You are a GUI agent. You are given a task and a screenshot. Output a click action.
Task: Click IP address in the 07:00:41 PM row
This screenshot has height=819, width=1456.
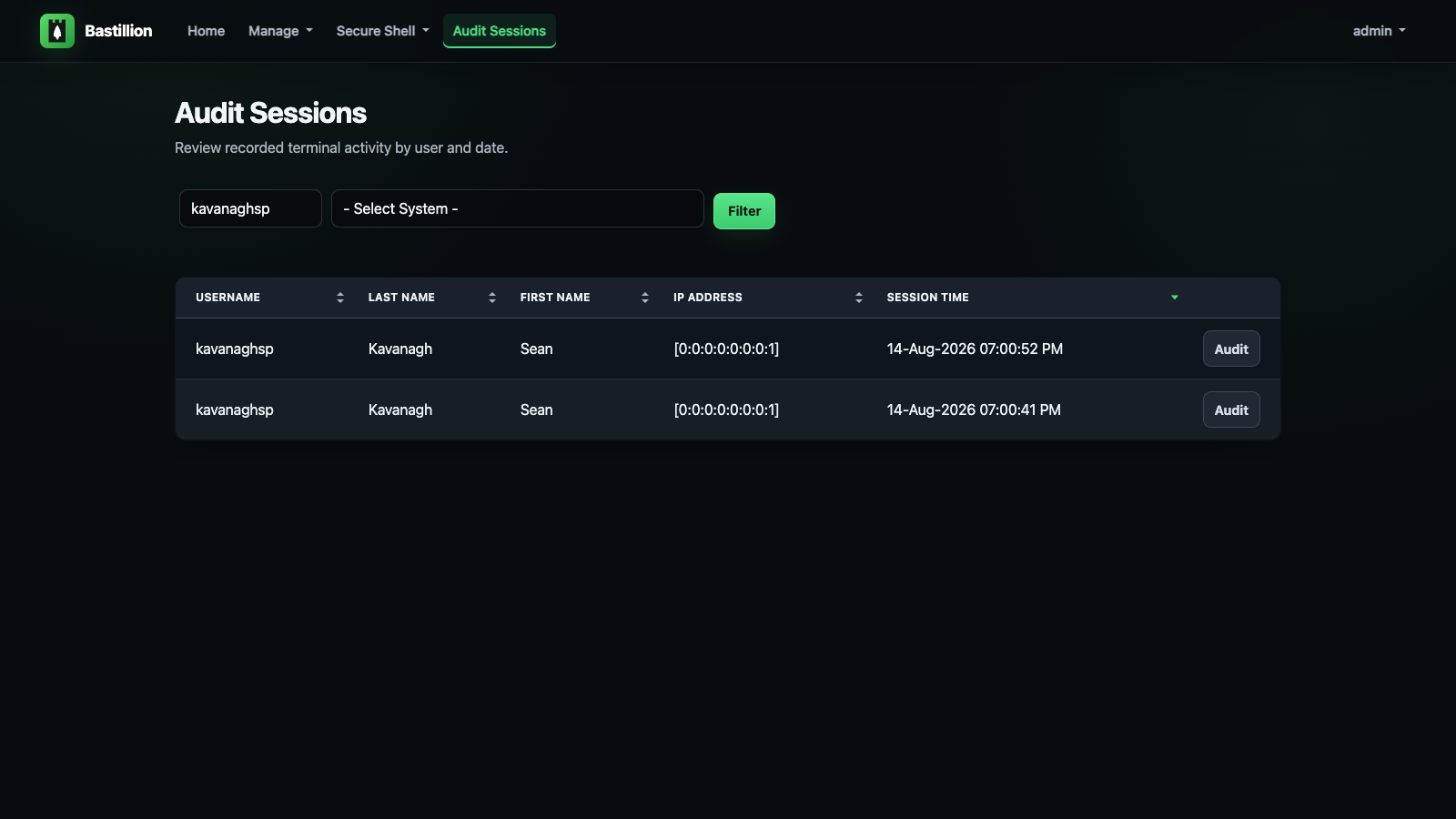click(x=726, y=409)
